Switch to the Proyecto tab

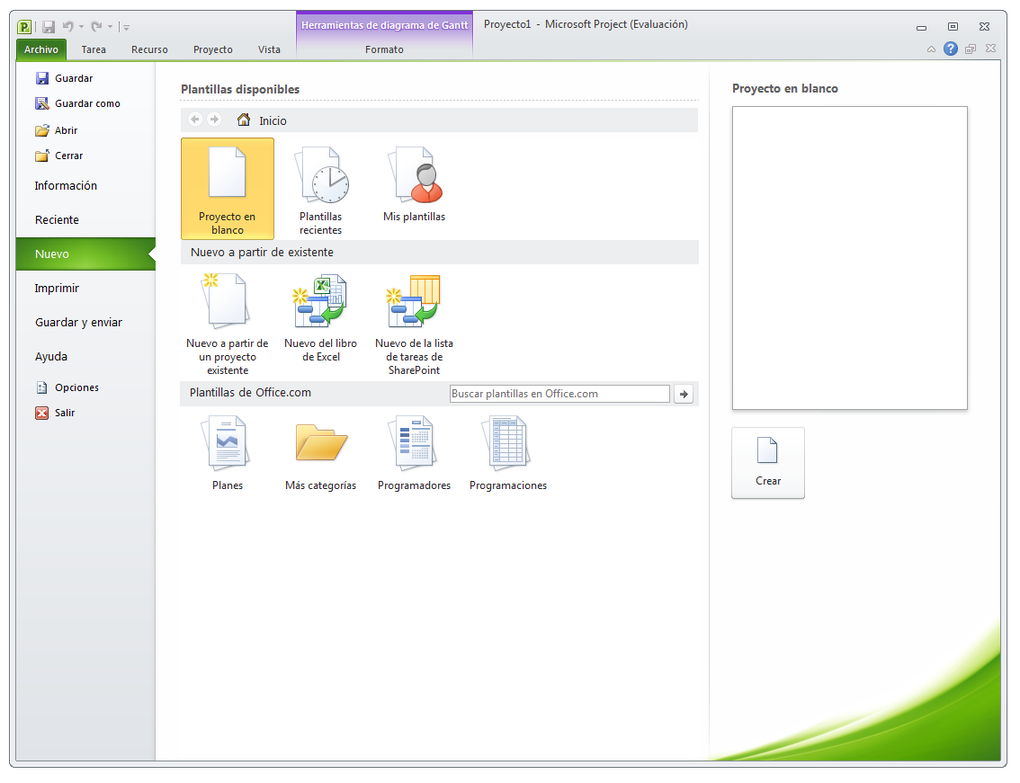click(213, 49)
